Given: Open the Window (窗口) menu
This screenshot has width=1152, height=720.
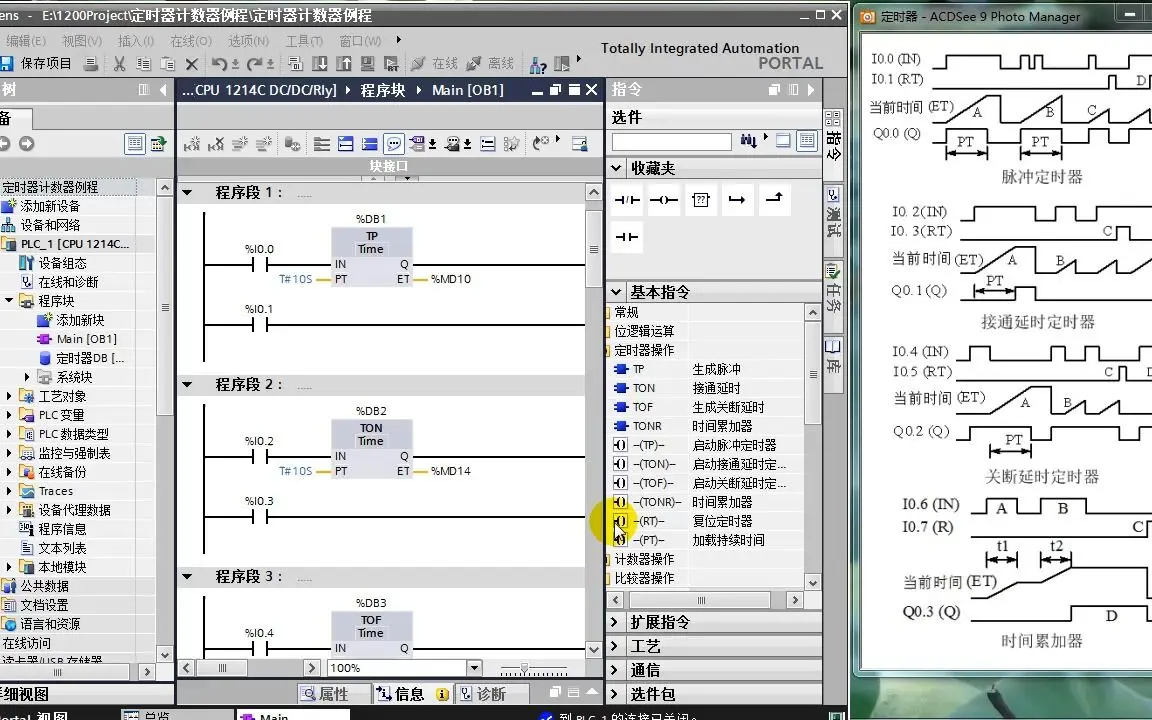Looking at the screenshot, I should coord(360,41).
